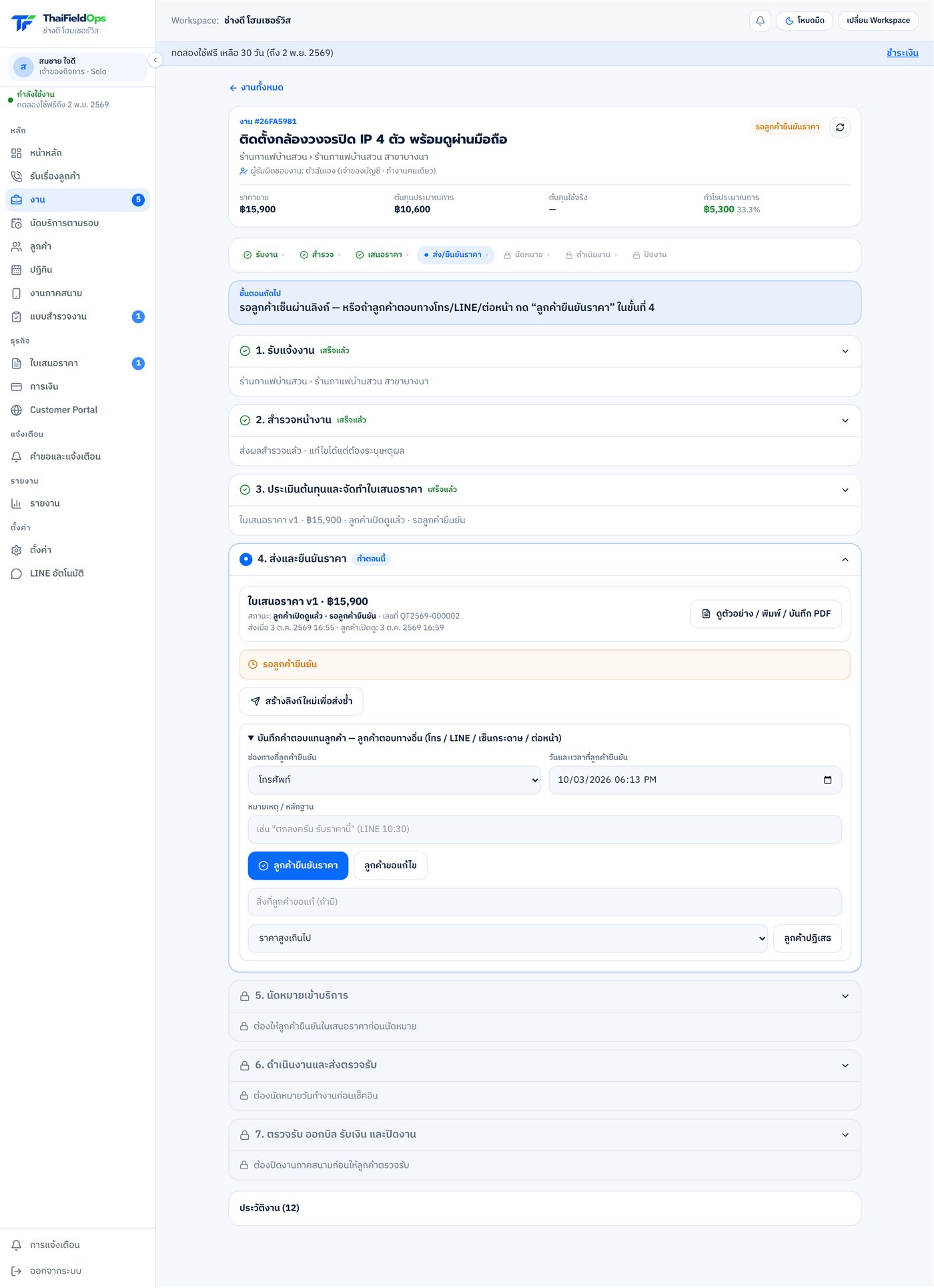Open ลูกค้า customers page
This screenshot has height=1288, width=934.
[77, 246]
